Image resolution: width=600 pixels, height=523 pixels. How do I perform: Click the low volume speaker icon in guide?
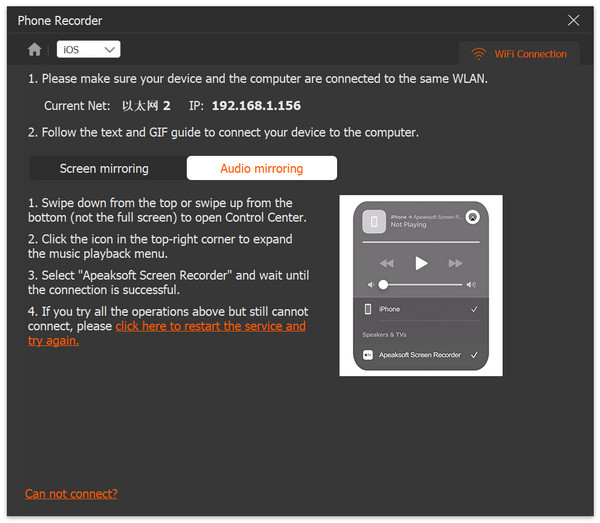[x=370, y=285]
